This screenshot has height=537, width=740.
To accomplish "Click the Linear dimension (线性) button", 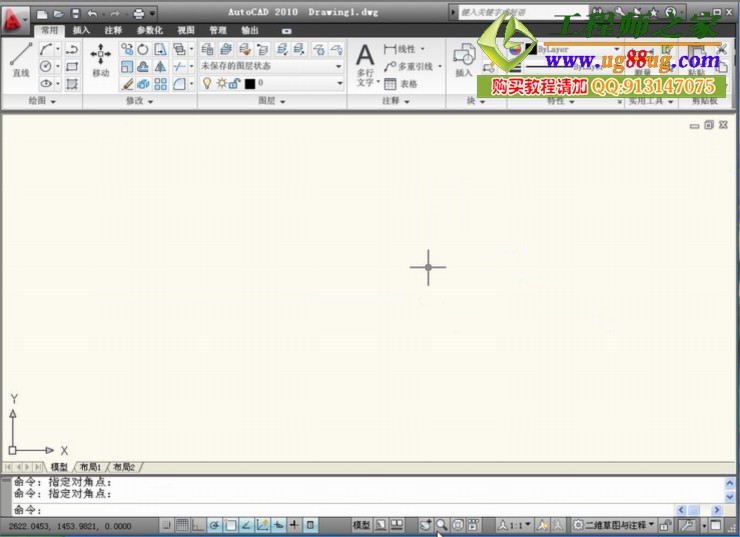I will point(405,49).
